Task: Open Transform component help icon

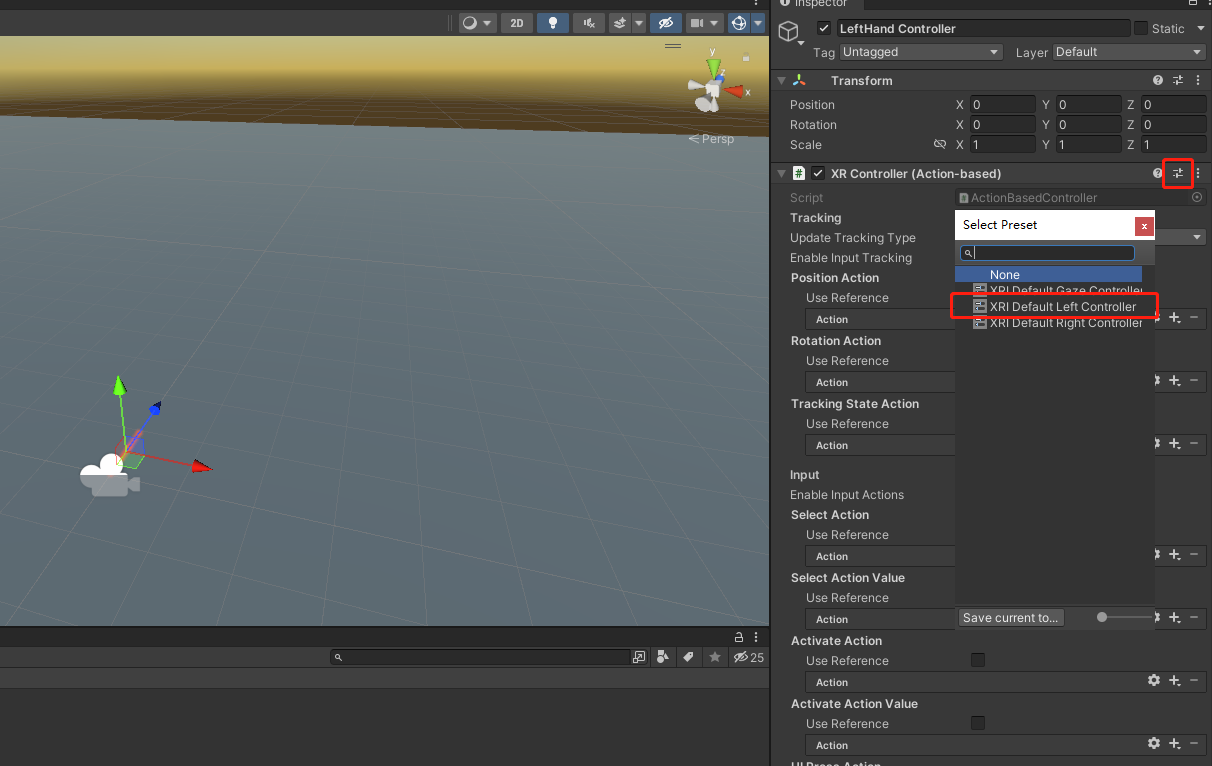Action: [x=1158, y=81]
